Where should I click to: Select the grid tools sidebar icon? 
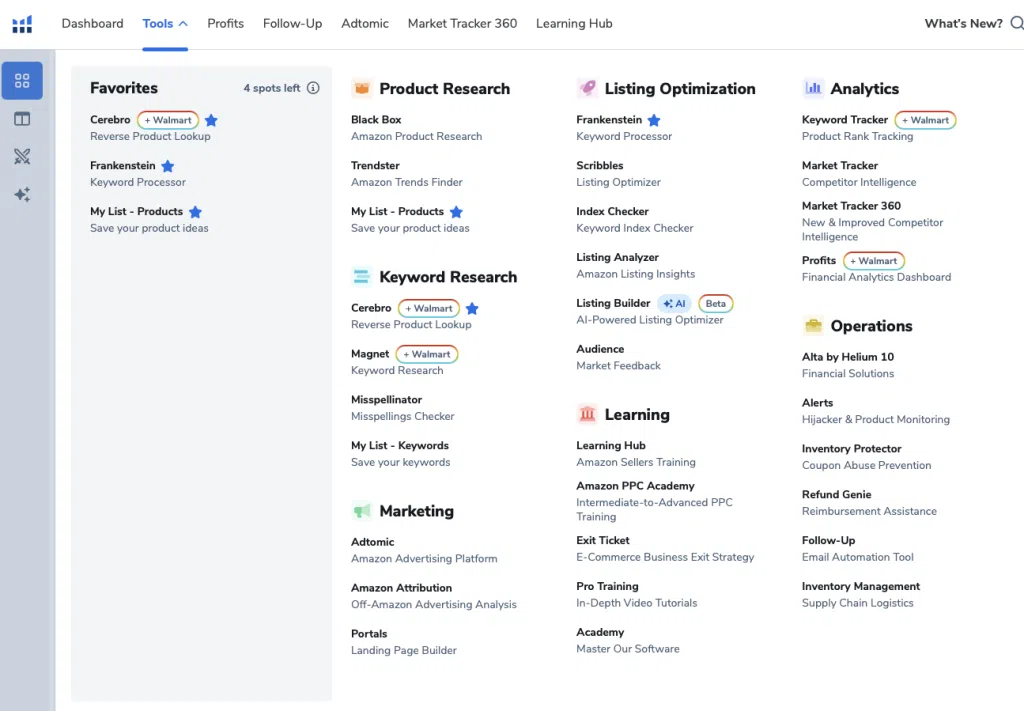click(22, 80)
